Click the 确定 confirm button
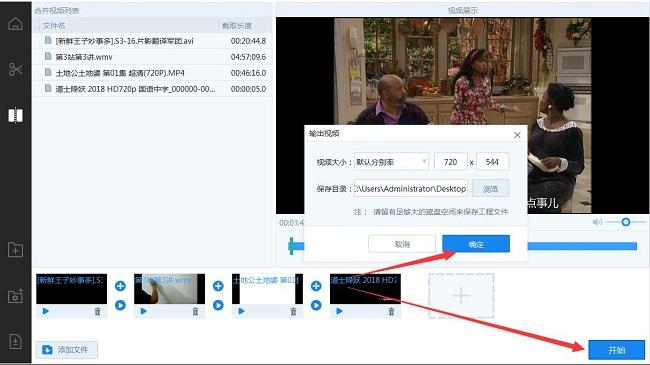Viewport: 650px width, 365px height. click(476, 244)
